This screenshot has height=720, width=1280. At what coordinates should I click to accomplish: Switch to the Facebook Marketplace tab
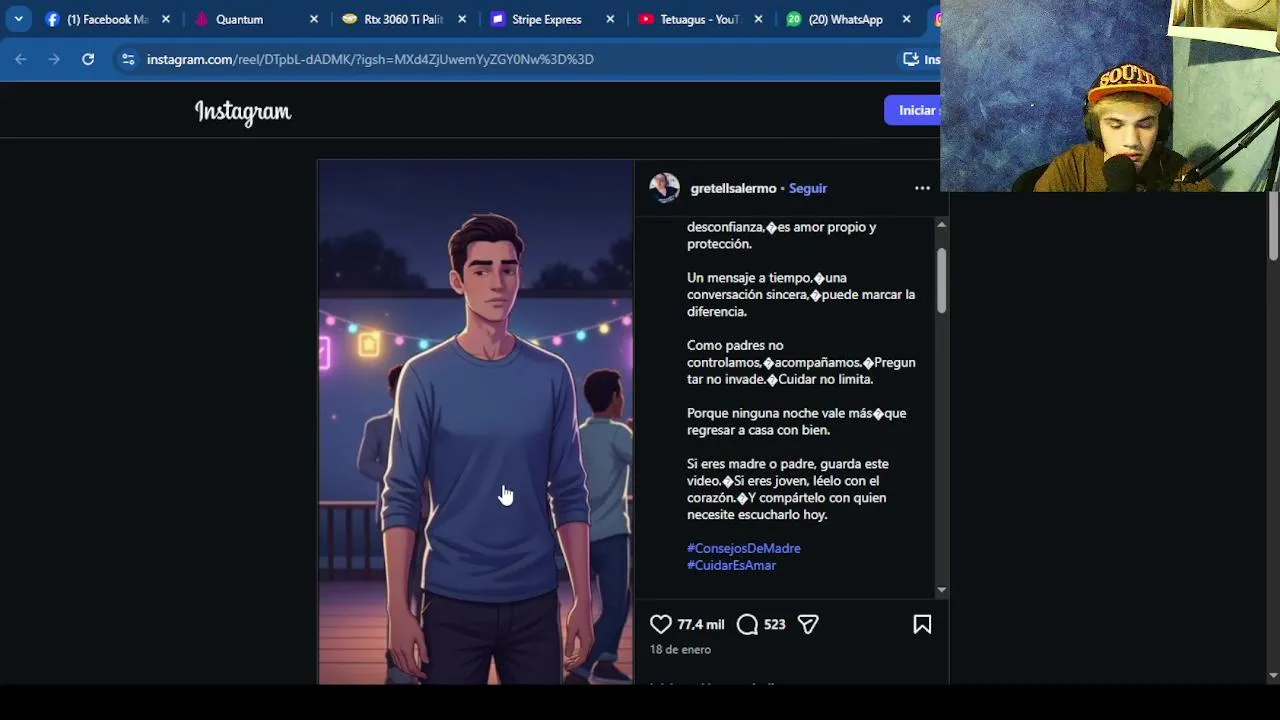pos(110,19)
